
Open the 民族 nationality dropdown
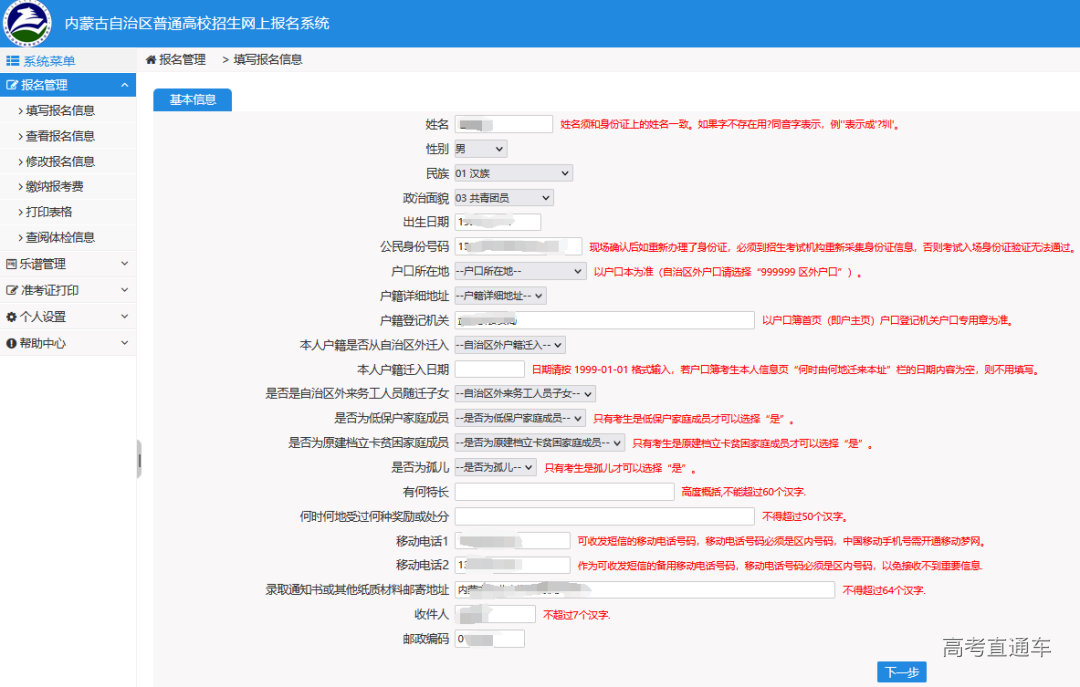point(514,172)
